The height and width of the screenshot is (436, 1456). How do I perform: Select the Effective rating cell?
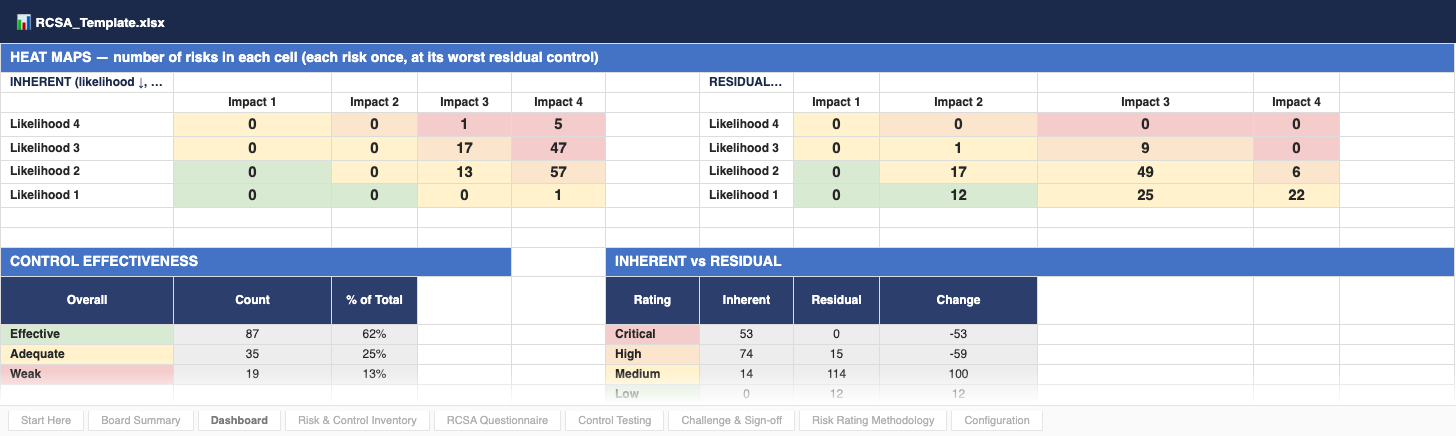[x=87, y=334]
